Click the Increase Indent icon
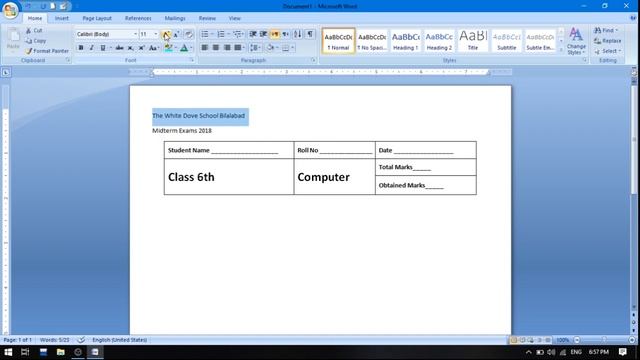Image resolution: width=640 pixels, height=360 pixels. click(x=264, y=34)
